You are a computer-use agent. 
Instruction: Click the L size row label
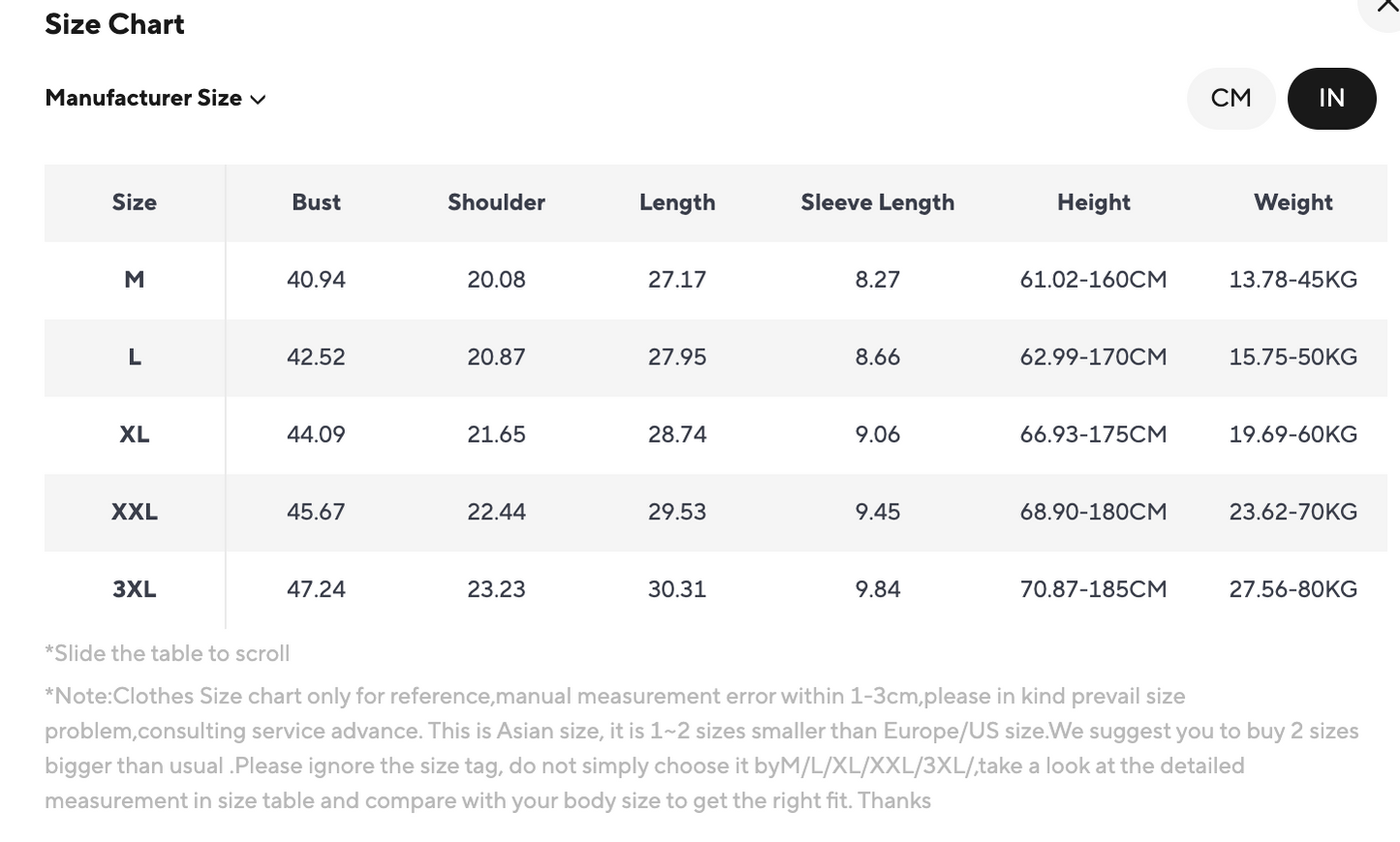tap(134, 358)
